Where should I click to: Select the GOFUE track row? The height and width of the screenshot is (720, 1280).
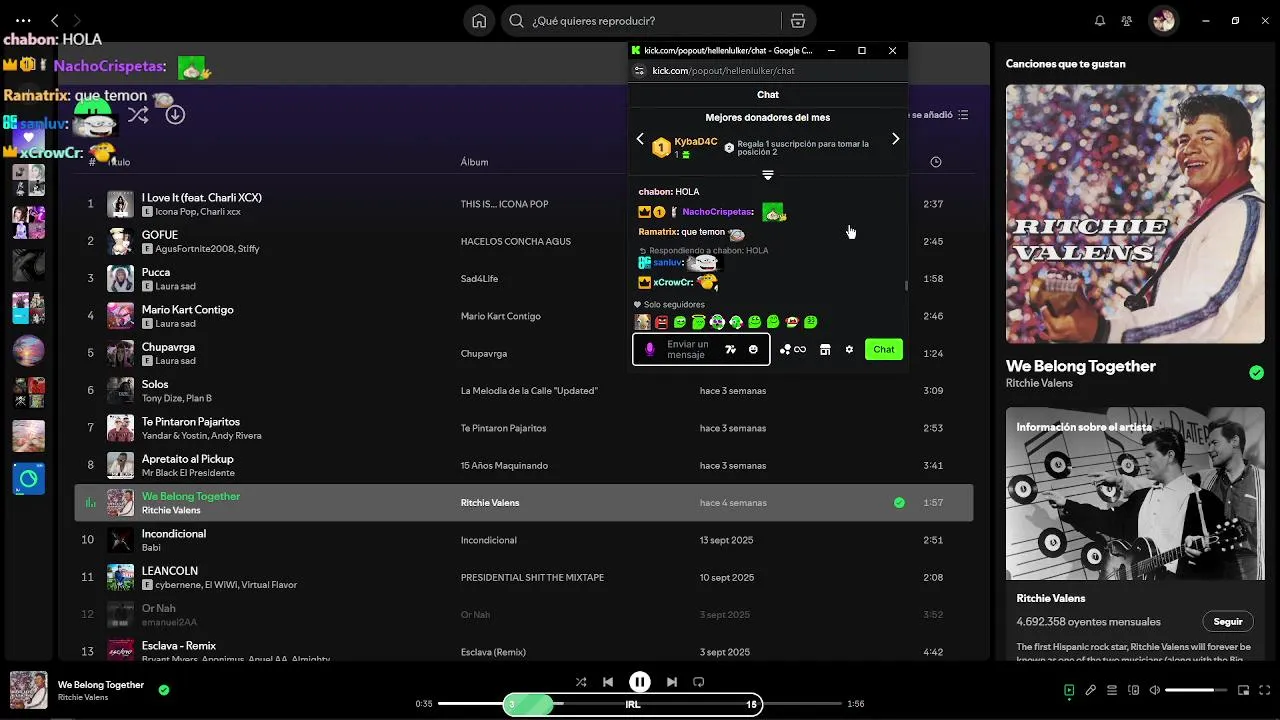pyautogui.click(x=524, y=241)
